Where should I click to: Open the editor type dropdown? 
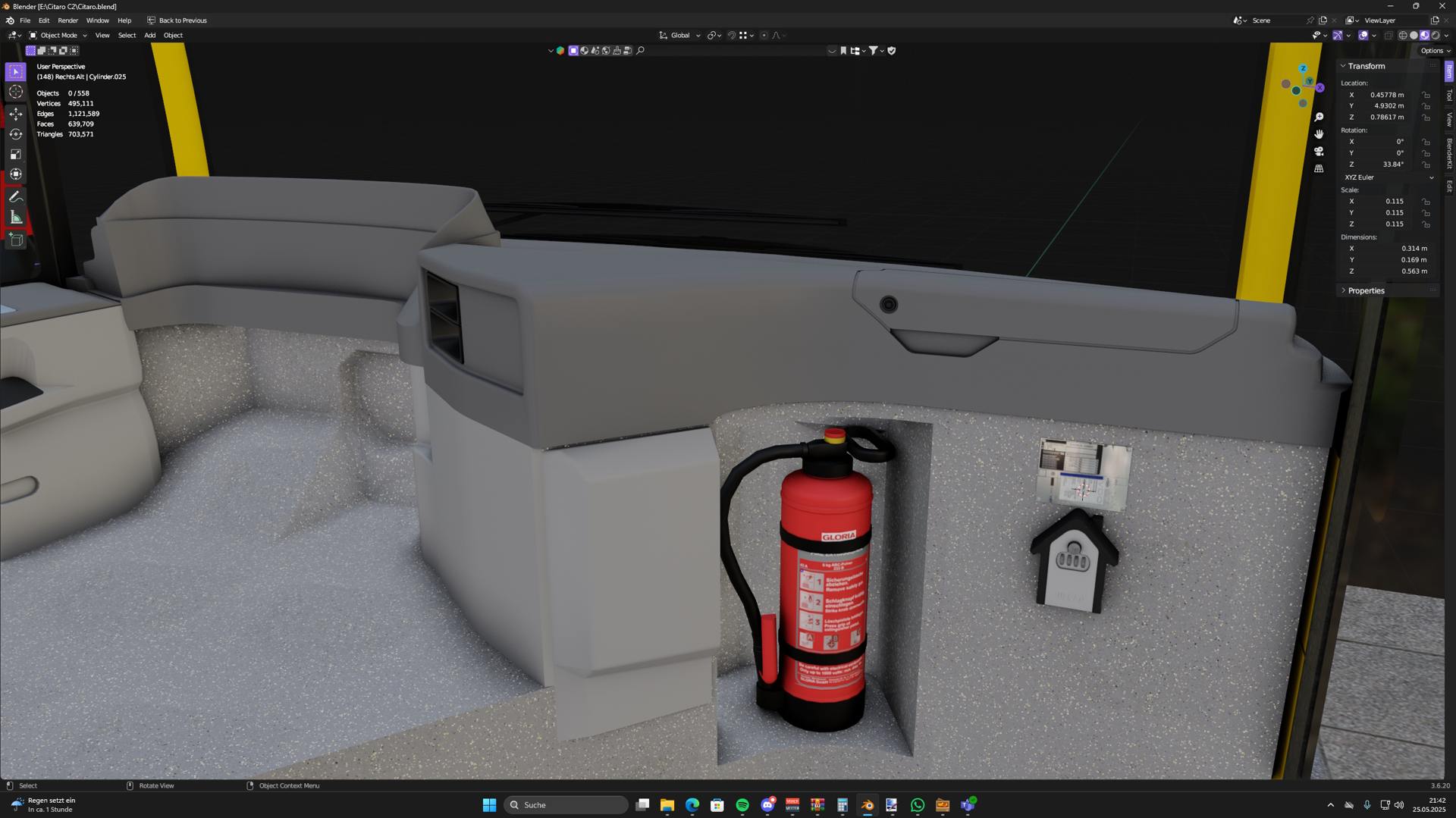pos(14,36)
